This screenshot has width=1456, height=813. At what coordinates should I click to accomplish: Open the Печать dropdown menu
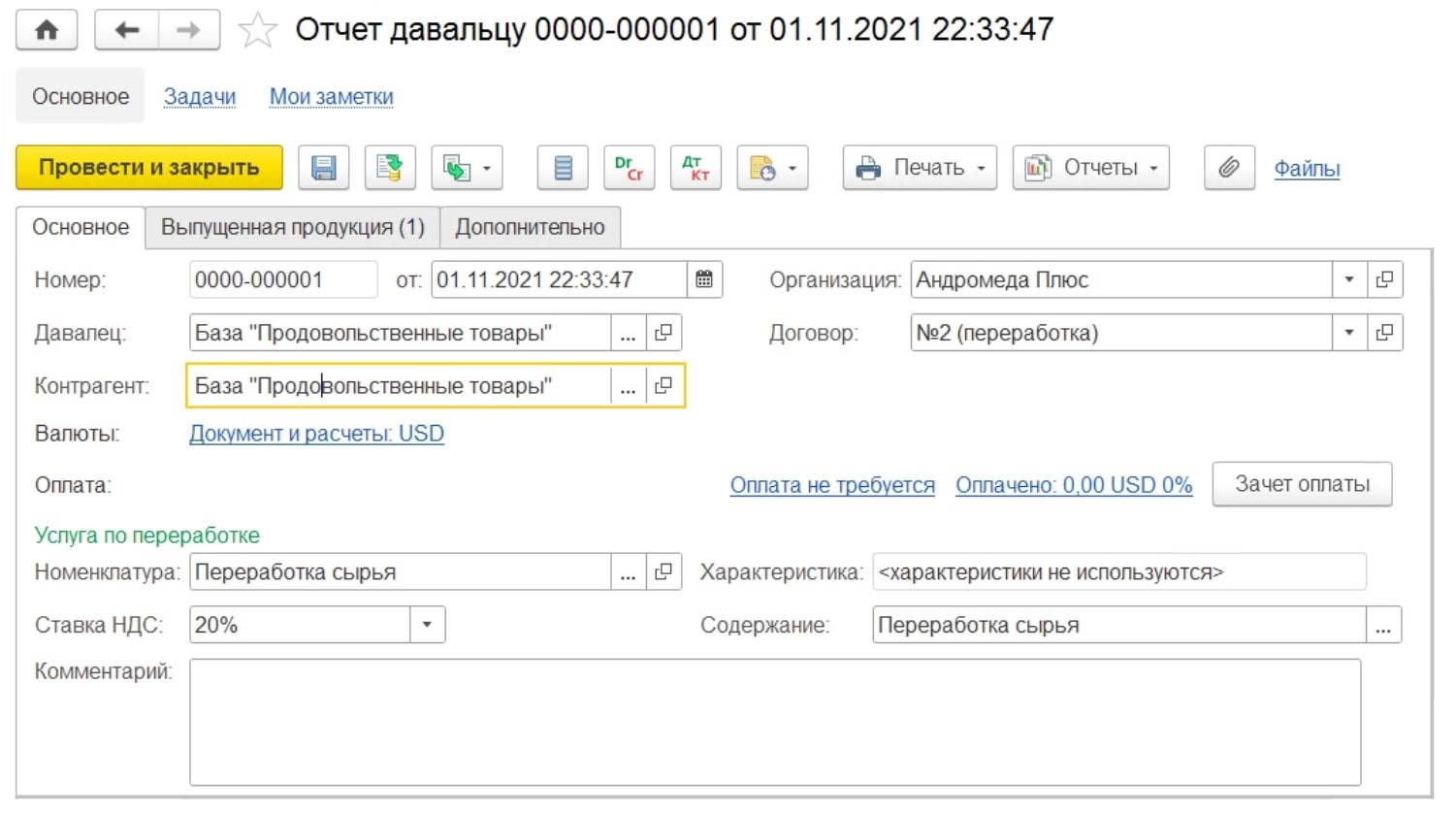(x=920, y=168)
